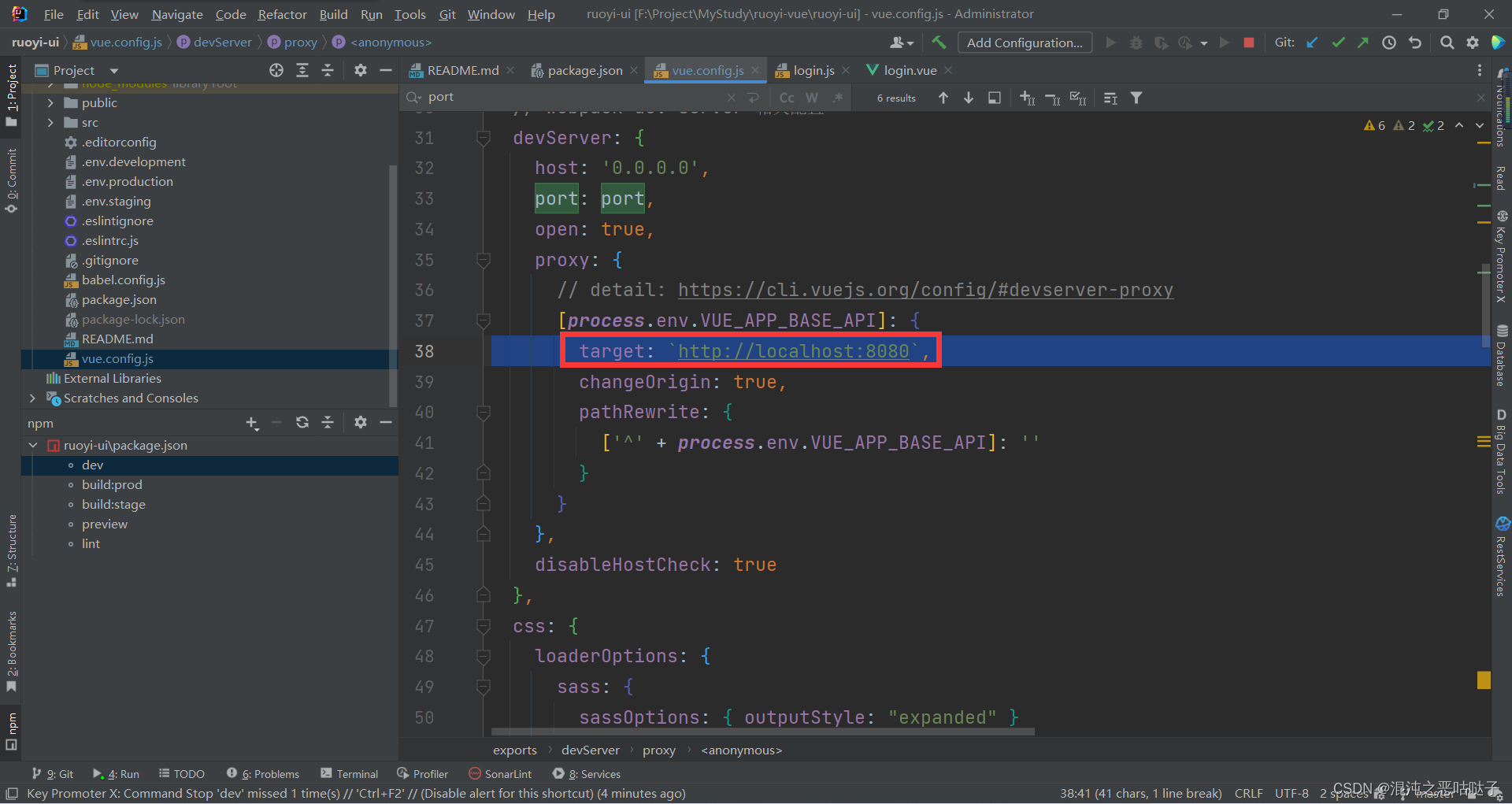Unselect occurrence icon in find bar

click(1053, 98)
